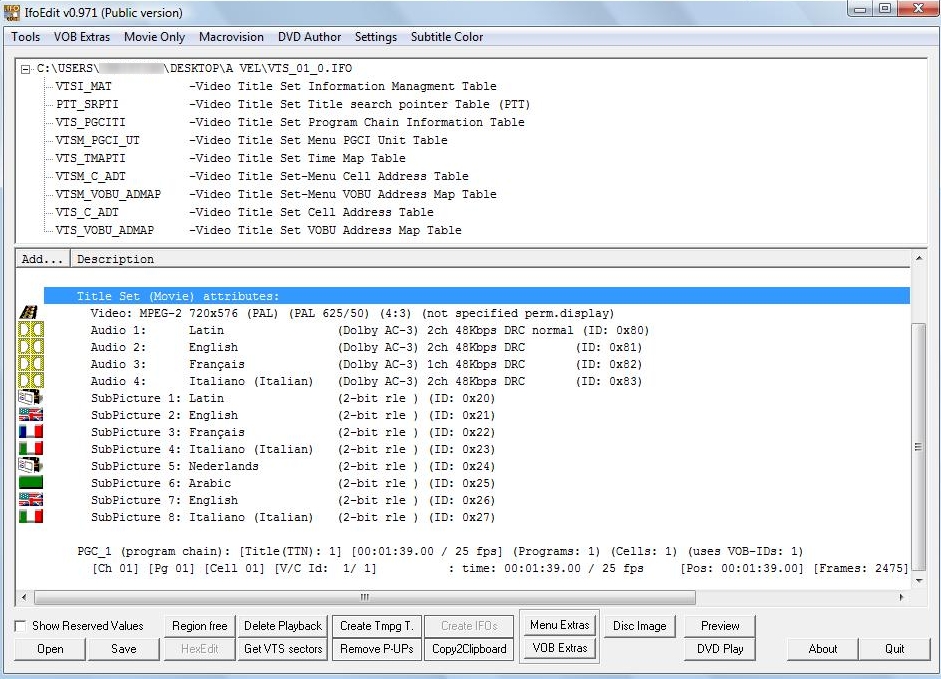Open the Macrovision menu
Image resolution: width=941 pixels, height=679 pixels.
[x=231, y=37]
